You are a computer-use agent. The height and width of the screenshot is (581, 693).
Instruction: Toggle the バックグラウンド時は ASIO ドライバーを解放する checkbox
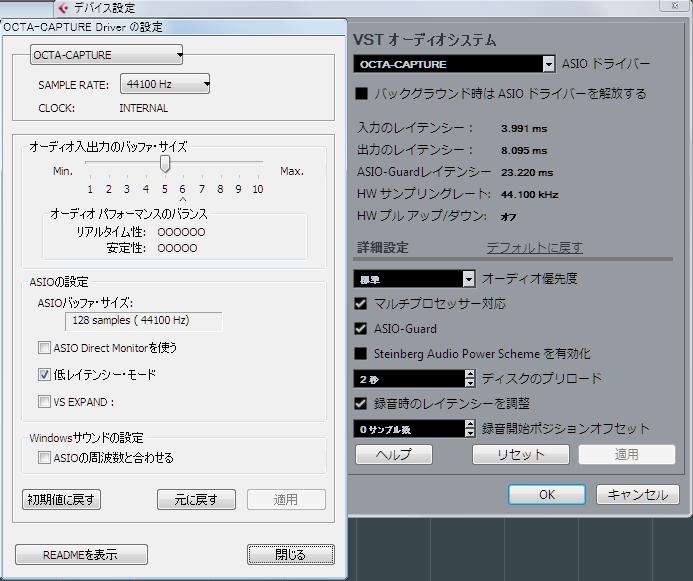[362, 94]
